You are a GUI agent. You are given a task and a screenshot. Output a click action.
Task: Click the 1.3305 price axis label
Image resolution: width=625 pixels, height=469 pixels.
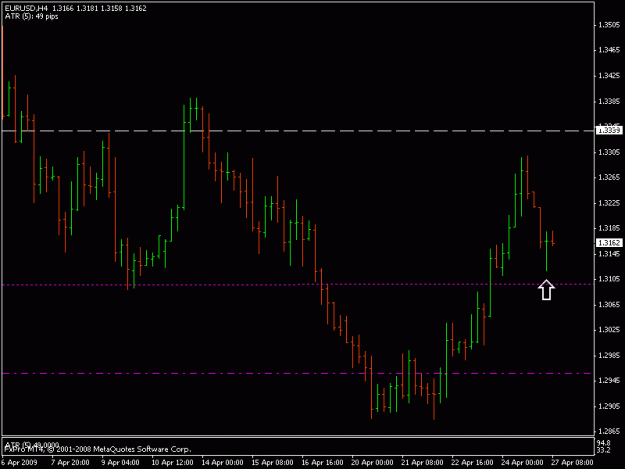point(609,152)
